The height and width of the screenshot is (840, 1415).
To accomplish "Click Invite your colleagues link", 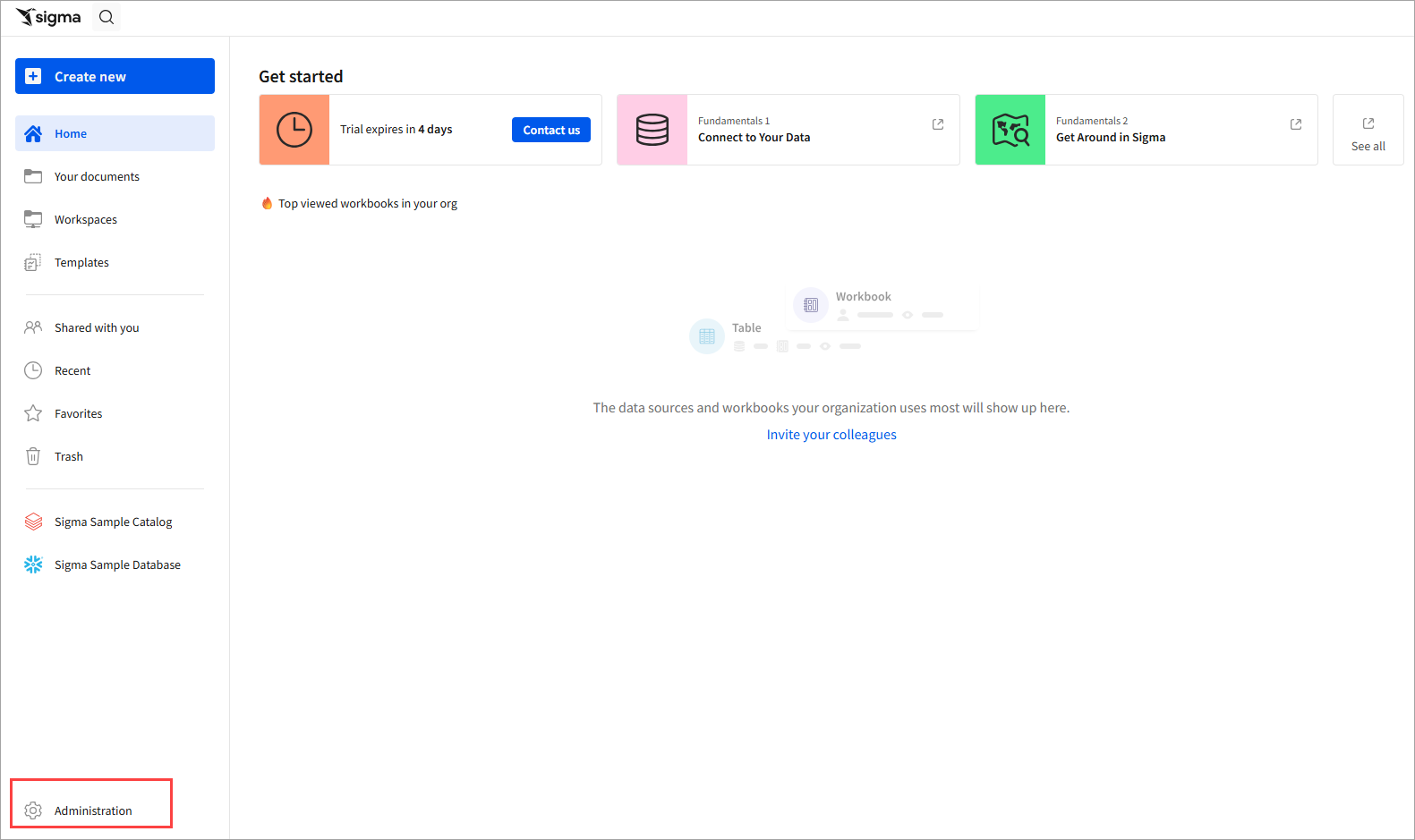I will pos(831,435).
